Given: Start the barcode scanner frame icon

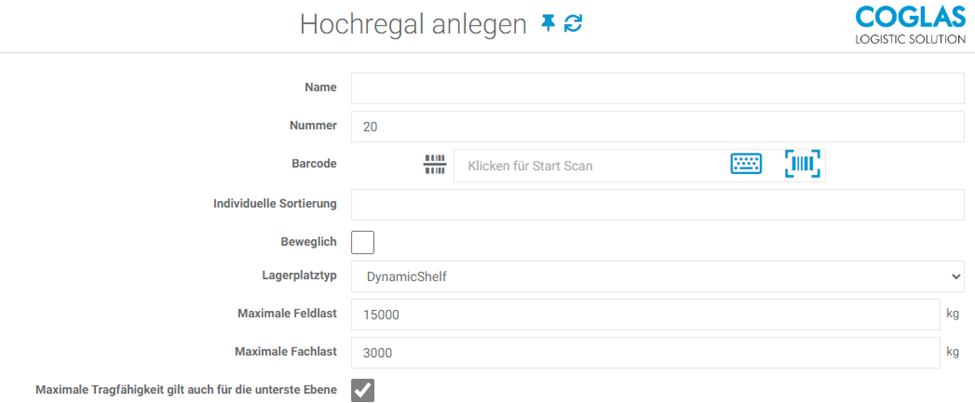Looking at the screenshot, I should pyautogui.click(x=802, y=165).
